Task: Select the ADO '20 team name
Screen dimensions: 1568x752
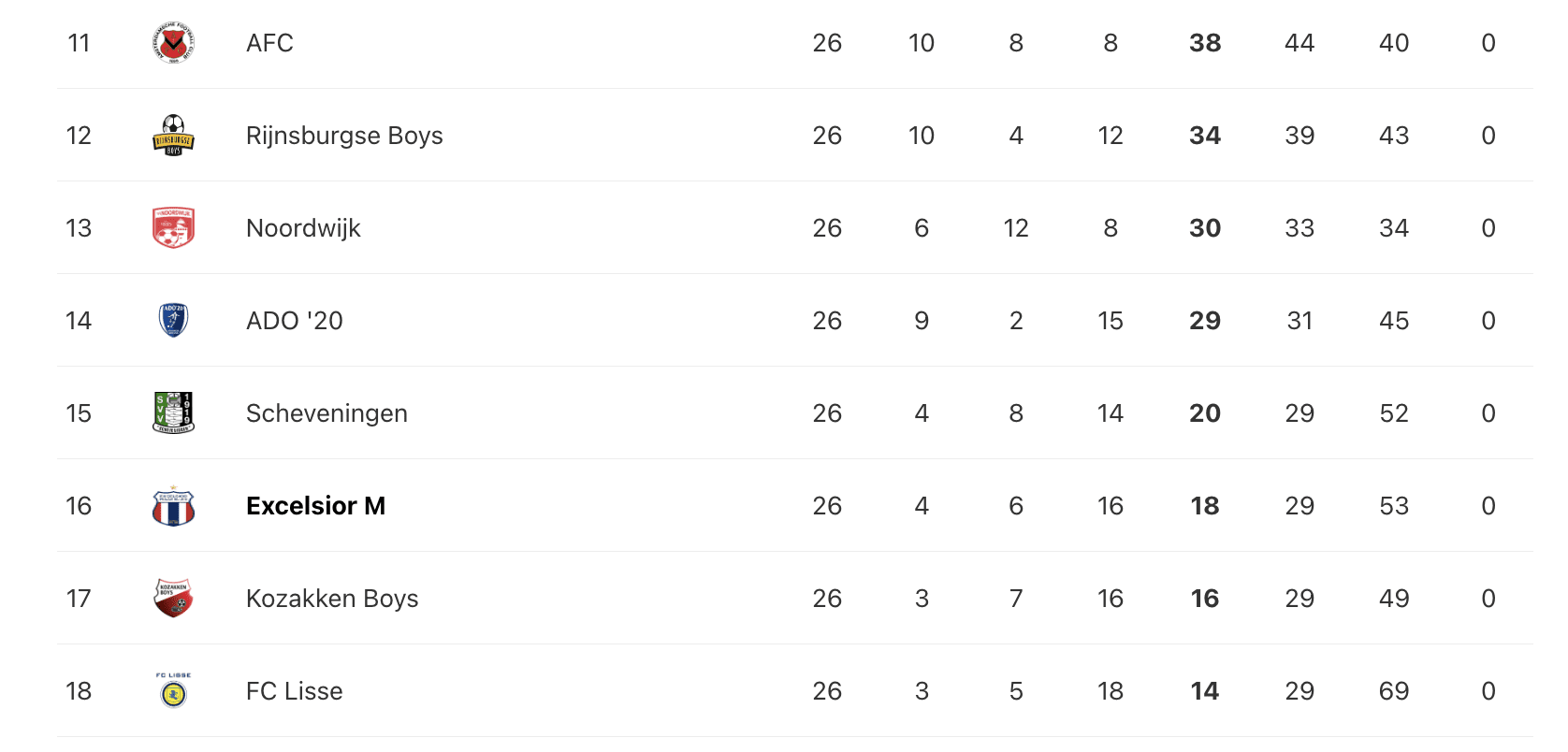Action: pyautogui.click(x=295, y=321)
